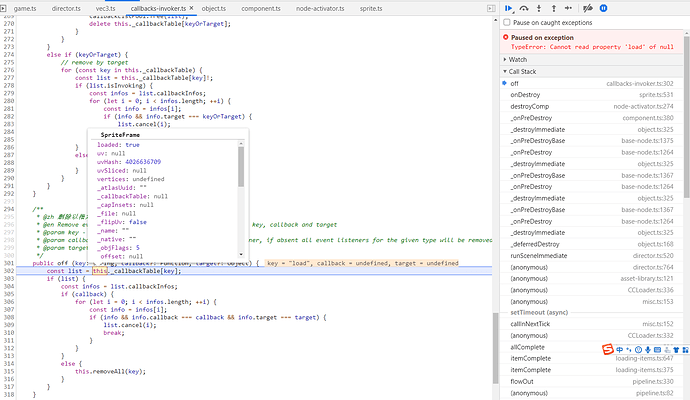Click 'uvHash: 4026636709' in SpriteFrame tooltip
The image size is (690, 400).
tap(129, 162)
